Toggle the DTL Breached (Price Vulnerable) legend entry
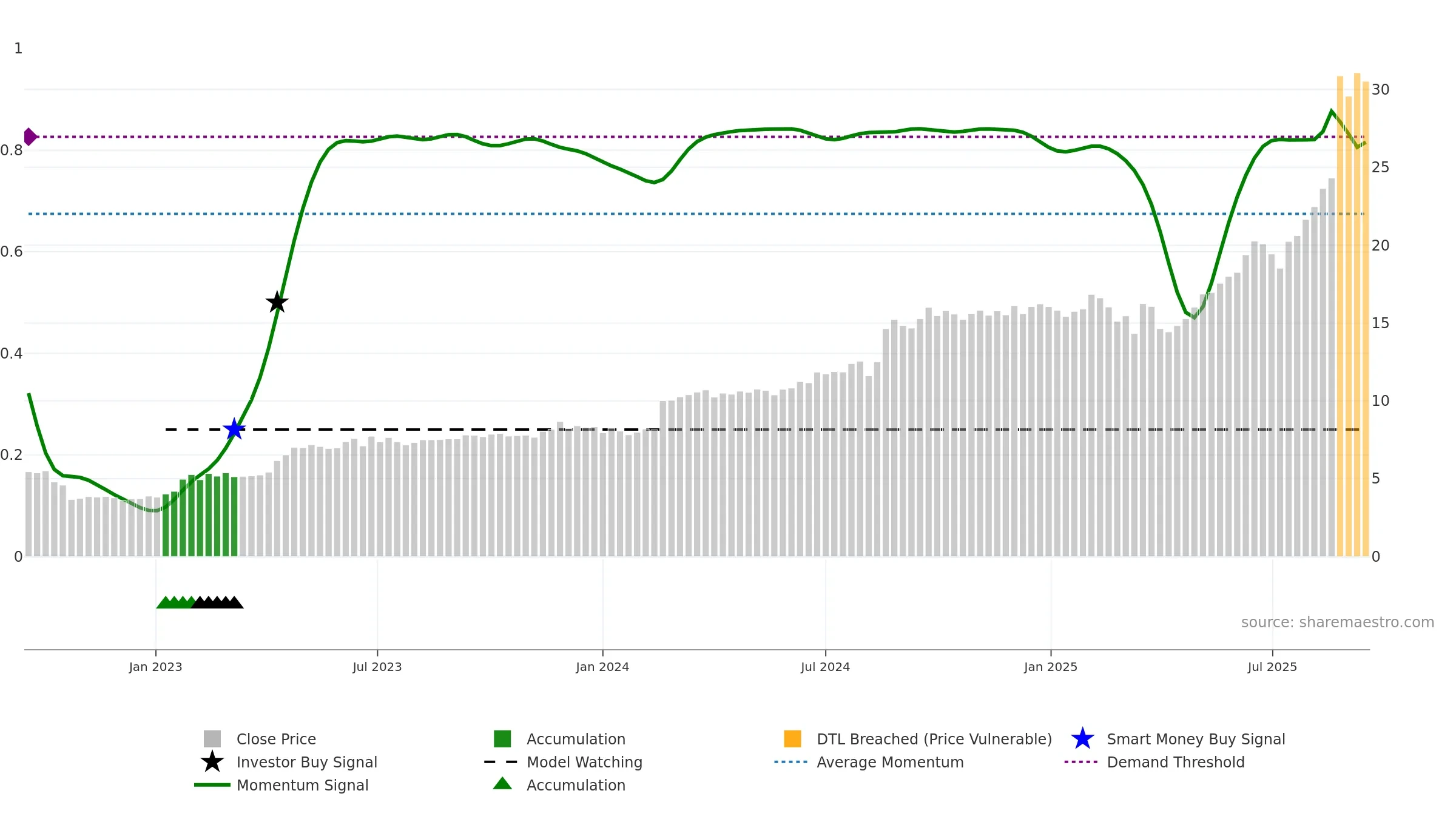 click(x=918, y=739)
